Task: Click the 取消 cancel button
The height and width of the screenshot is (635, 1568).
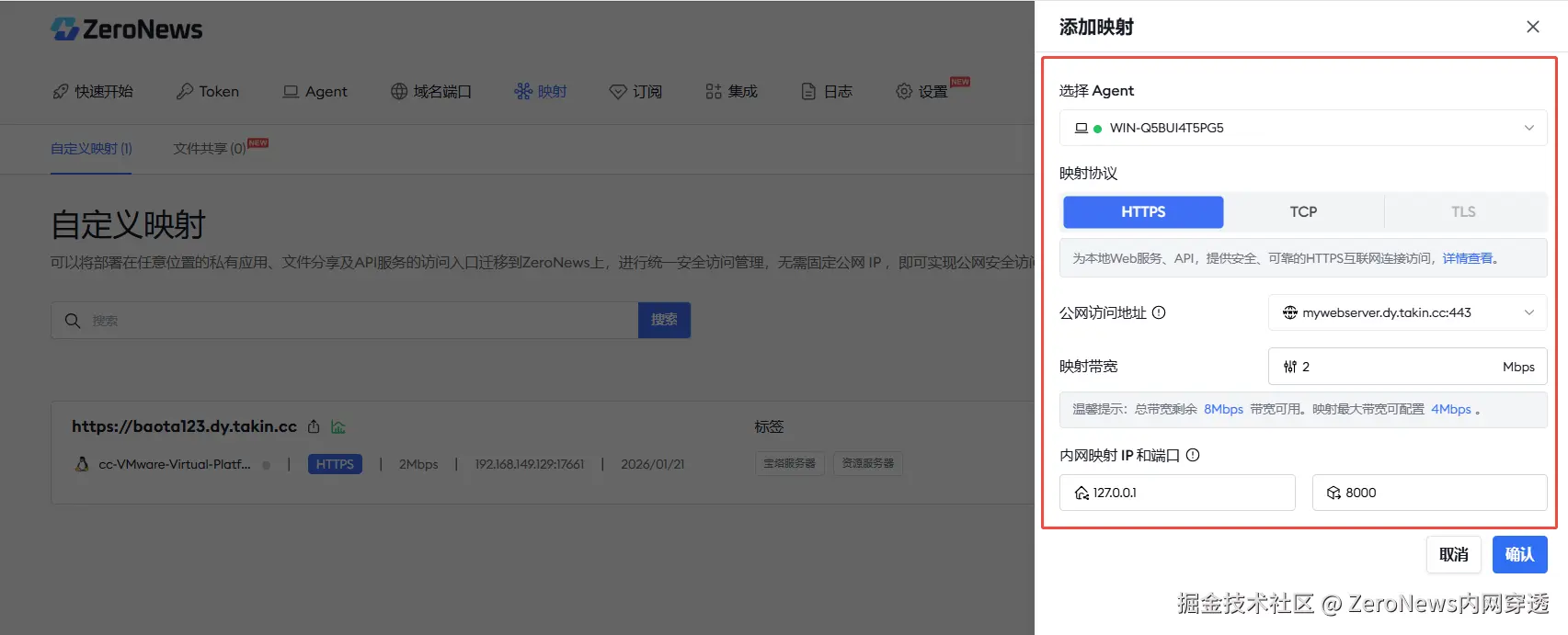Action: 1454,554
